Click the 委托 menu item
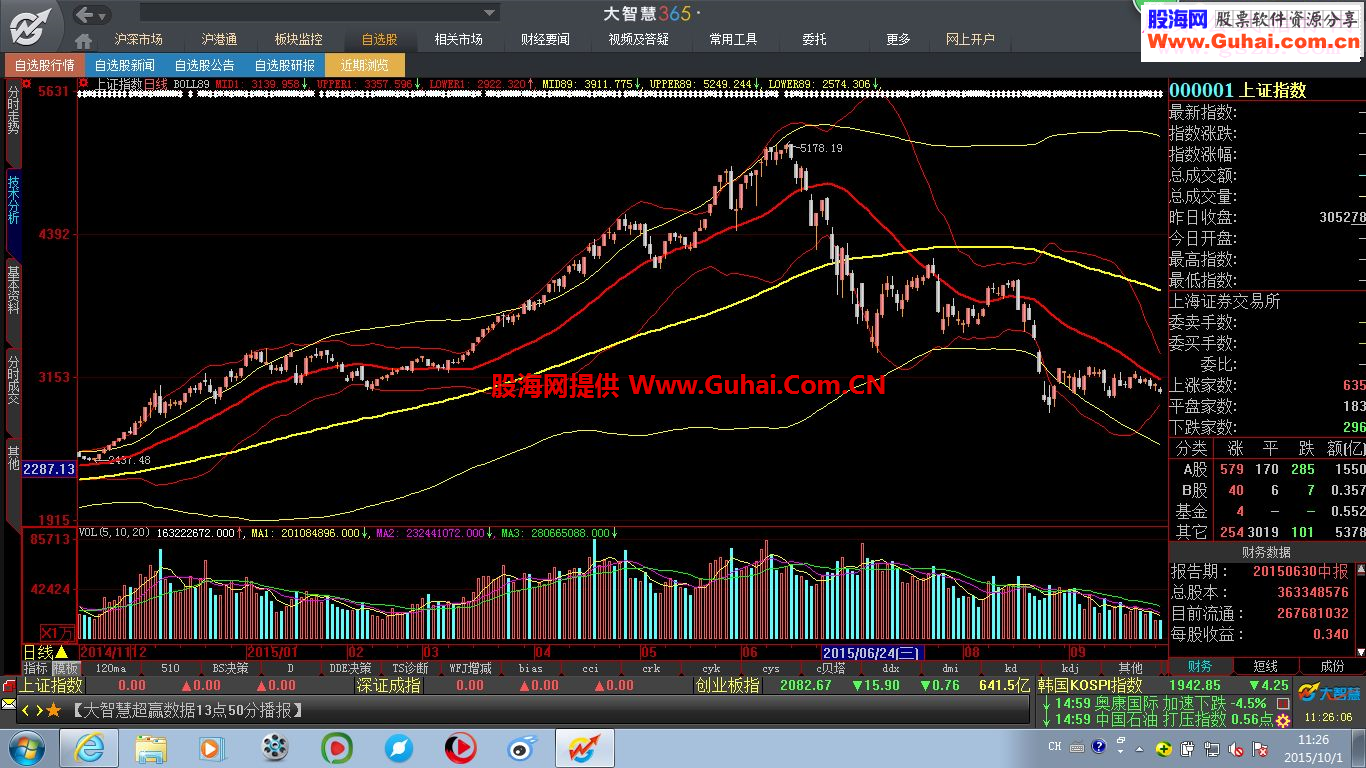The image size is (1366, 768). [814, 40]
